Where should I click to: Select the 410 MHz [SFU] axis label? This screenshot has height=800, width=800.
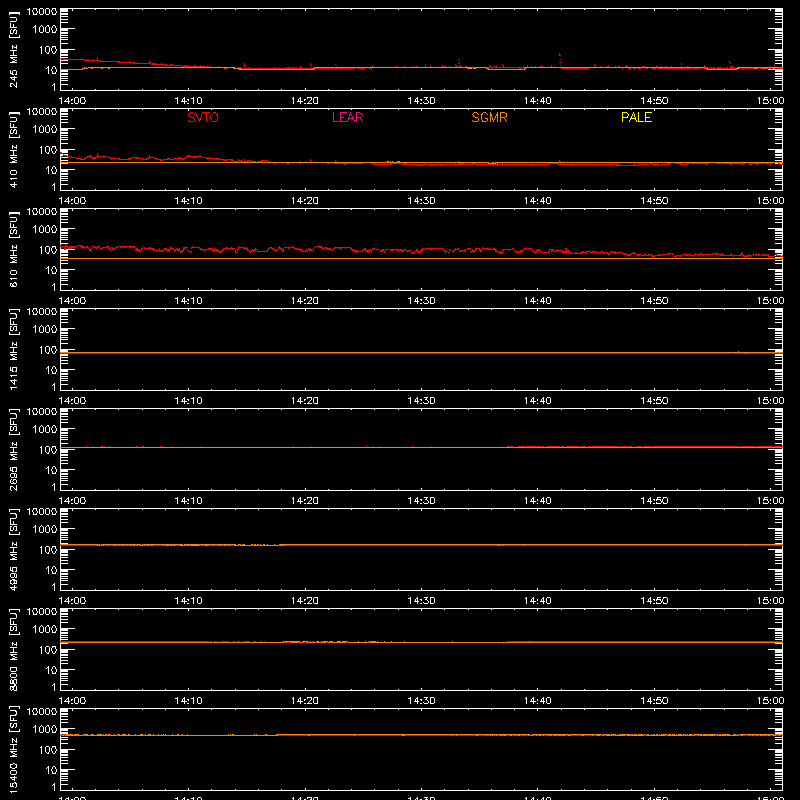point(14,149)
